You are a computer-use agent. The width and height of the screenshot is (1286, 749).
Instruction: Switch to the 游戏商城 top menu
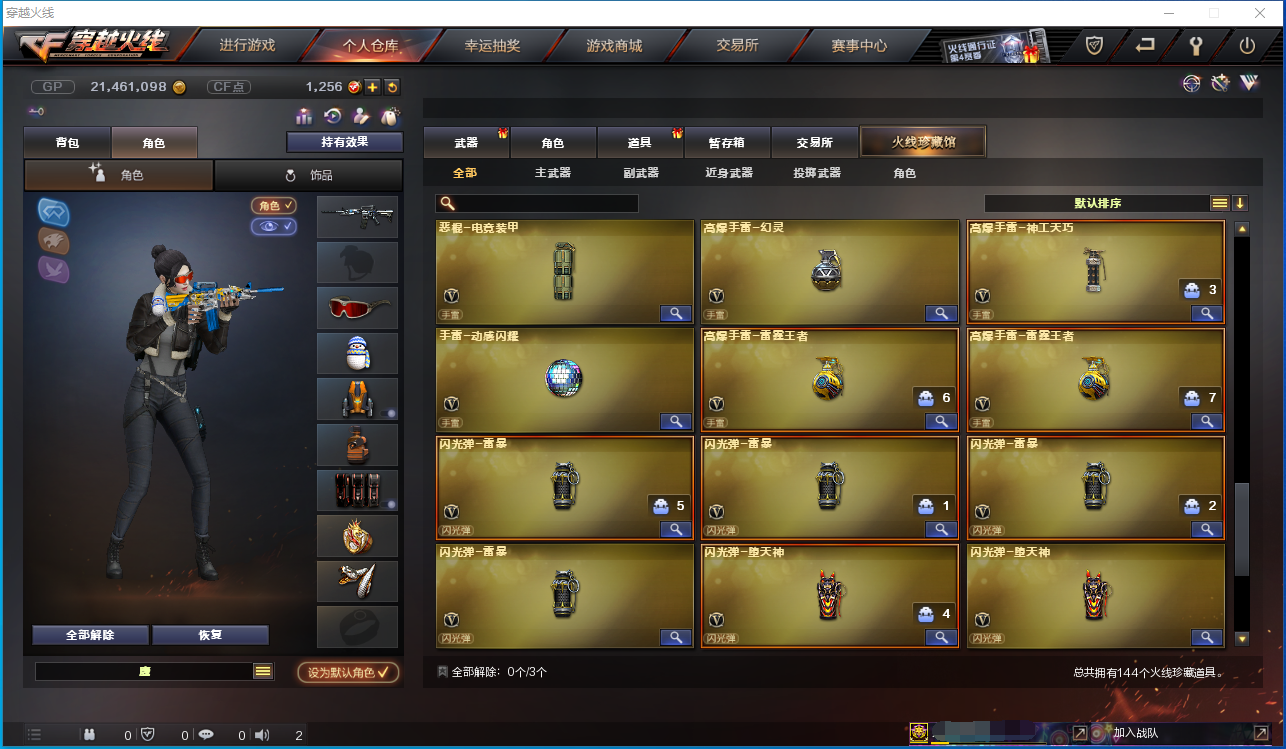coord(614,46)
